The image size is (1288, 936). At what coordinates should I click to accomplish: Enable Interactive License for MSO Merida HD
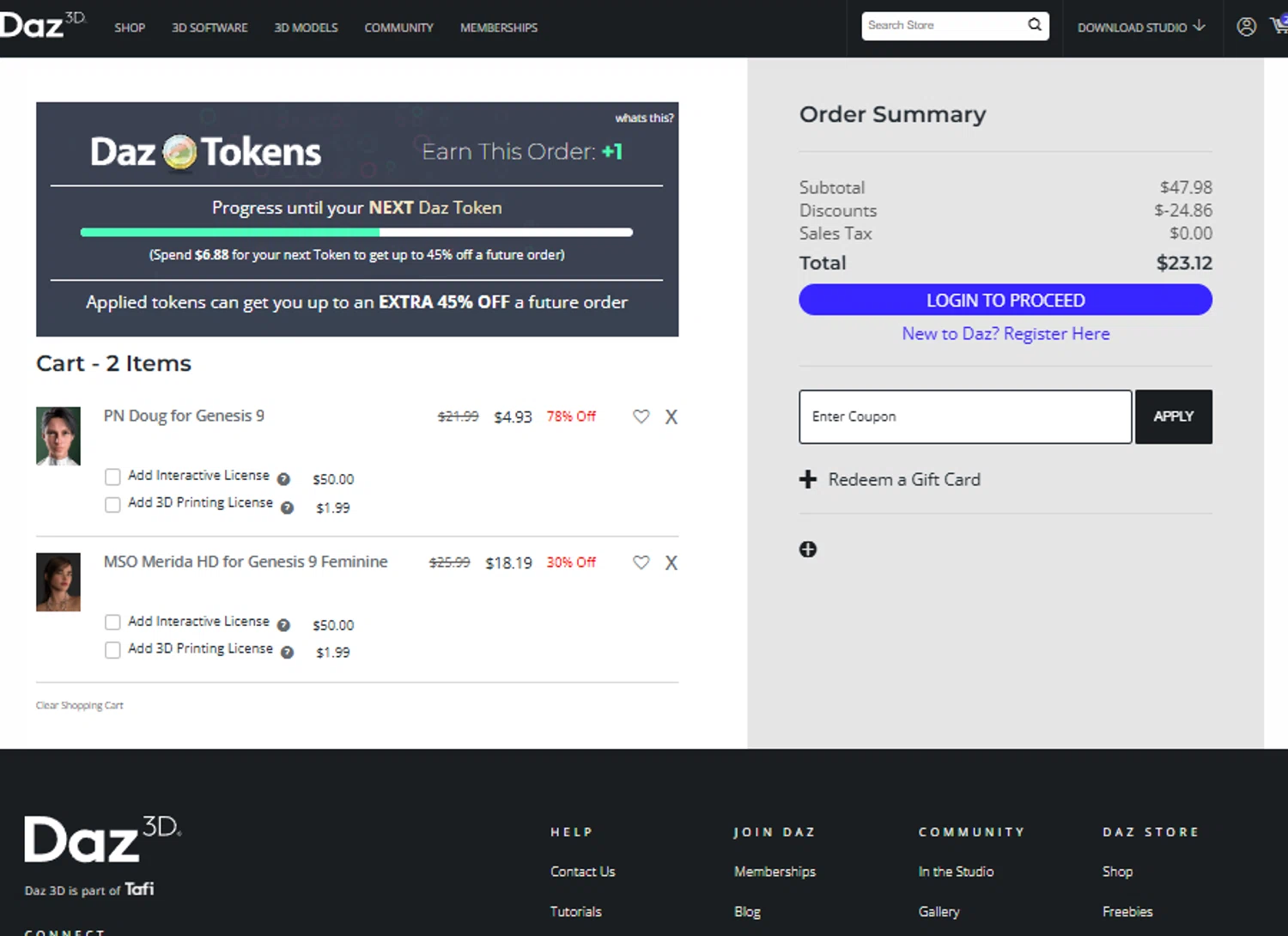[x=112, y=623]
